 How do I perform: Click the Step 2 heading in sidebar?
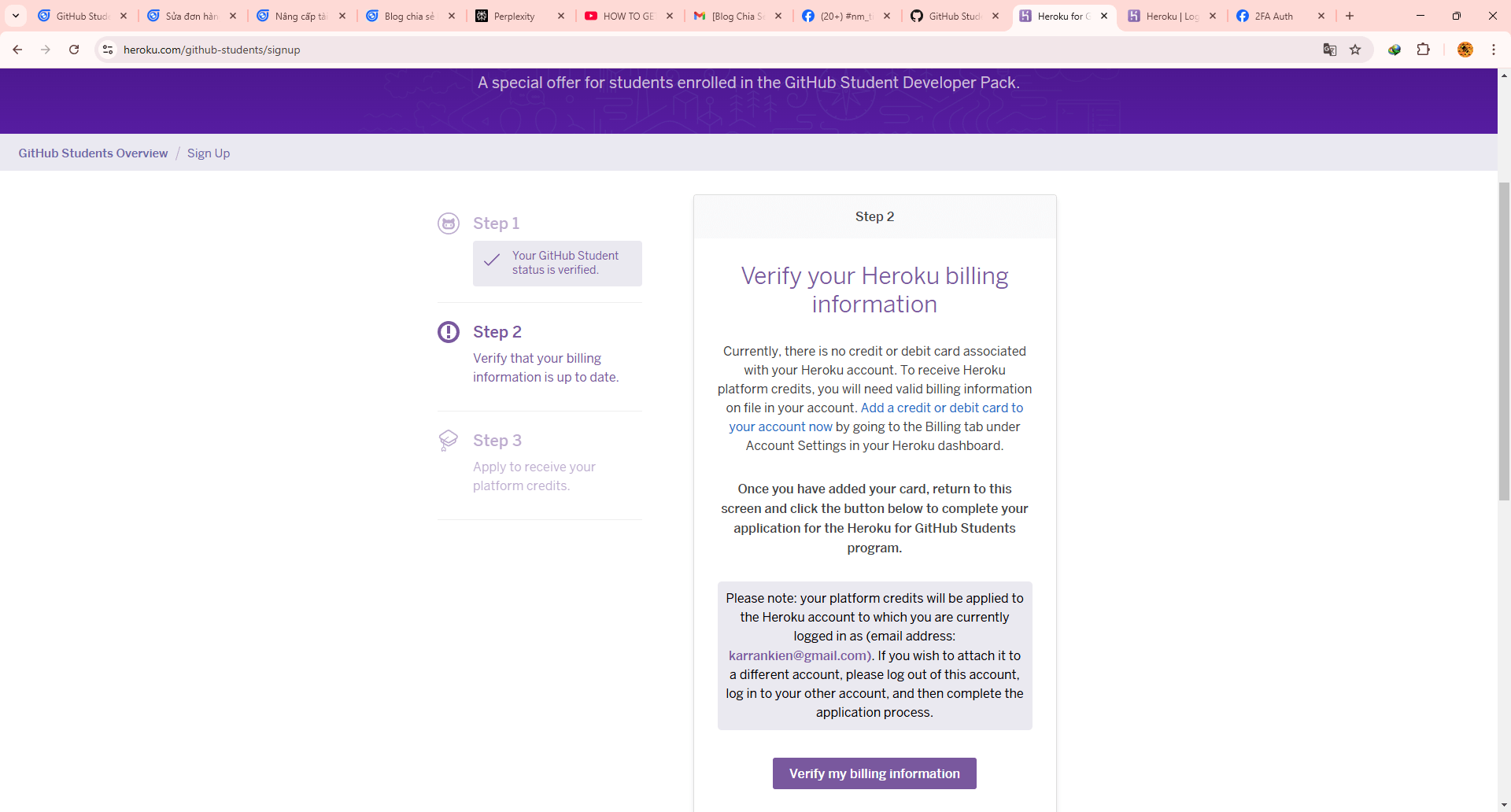pos(497,332)
